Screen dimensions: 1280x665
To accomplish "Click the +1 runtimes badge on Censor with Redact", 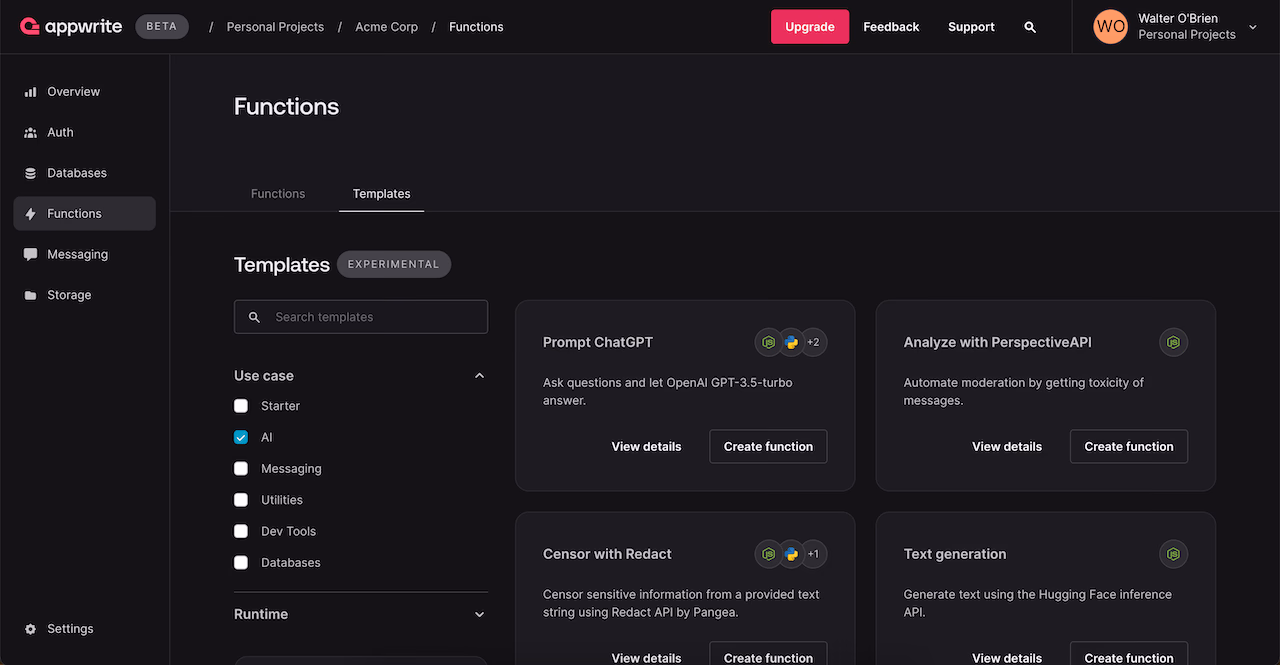I will [813, 554].
